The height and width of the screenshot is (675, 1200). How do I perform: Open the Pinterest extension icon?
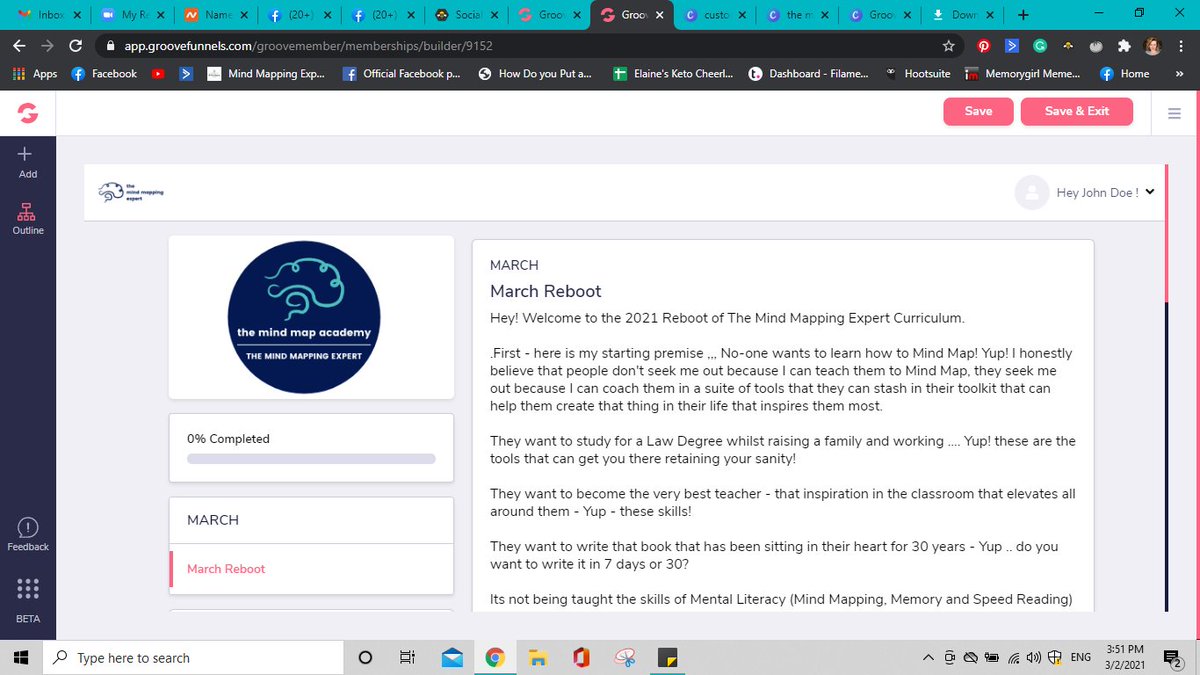pos(984,46)
